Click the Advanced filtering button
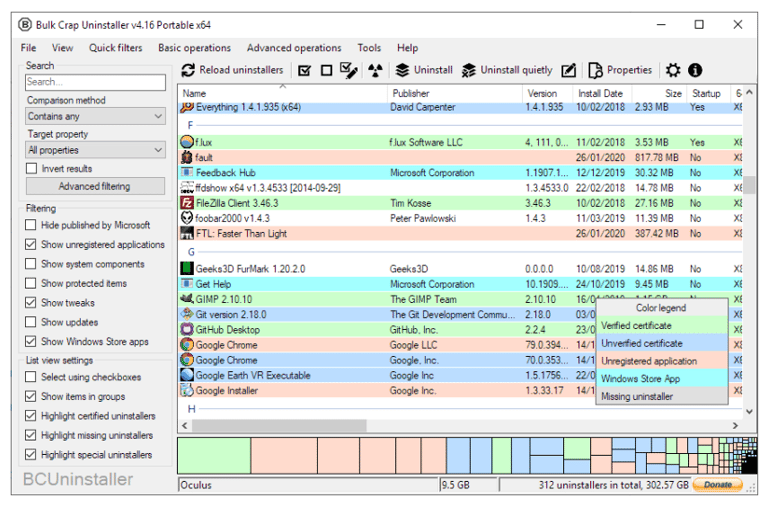The image size is (768, 507). click(95, 186)
